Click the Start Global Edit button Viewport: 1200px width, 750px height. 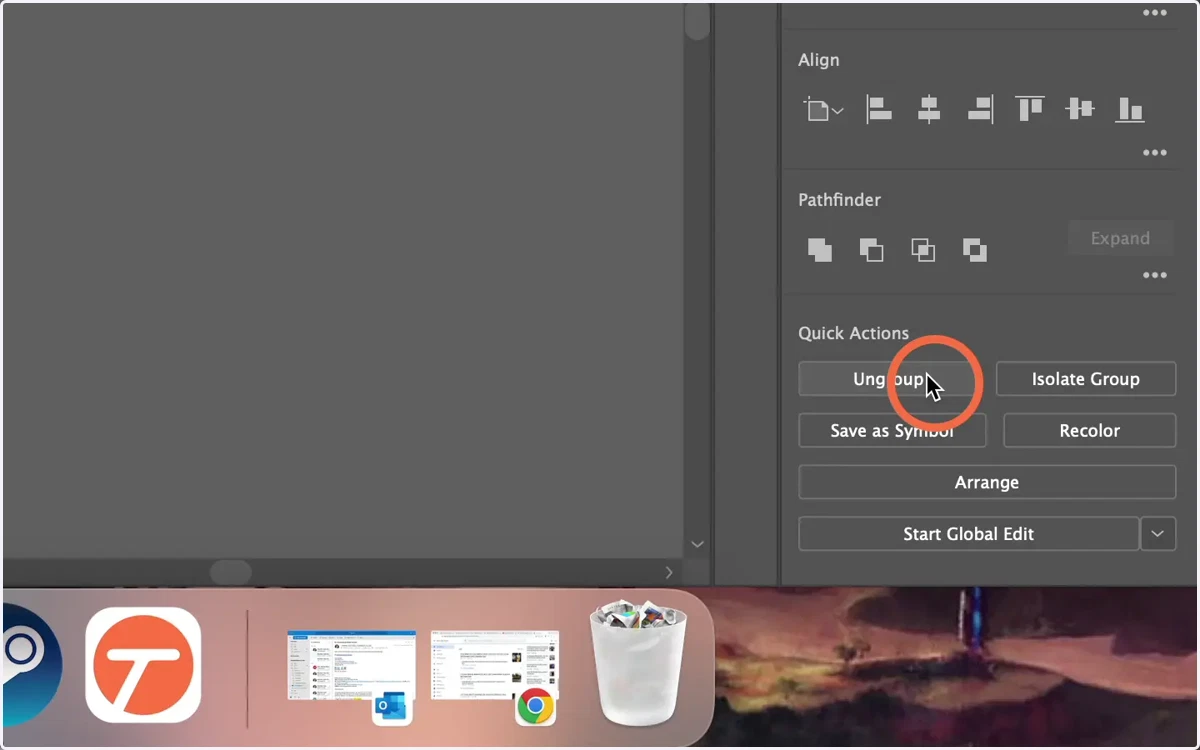coord(969,534)
